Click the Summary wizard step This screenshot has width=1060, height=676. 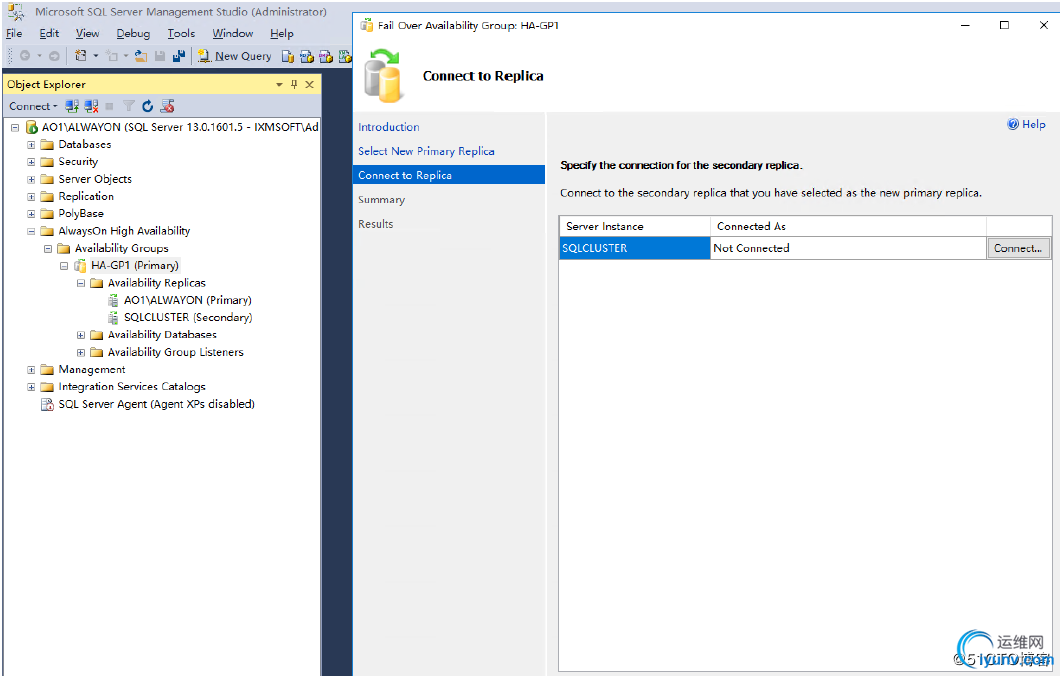[381, 199]
